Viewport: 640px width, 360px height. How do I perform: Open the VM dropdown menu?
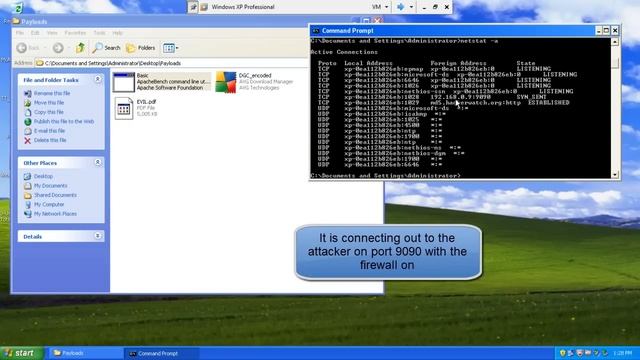(380, 7)
